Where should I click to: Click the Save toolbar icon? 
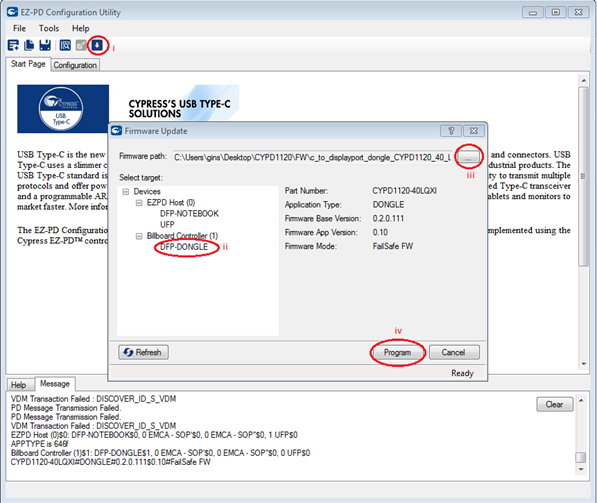45,45
